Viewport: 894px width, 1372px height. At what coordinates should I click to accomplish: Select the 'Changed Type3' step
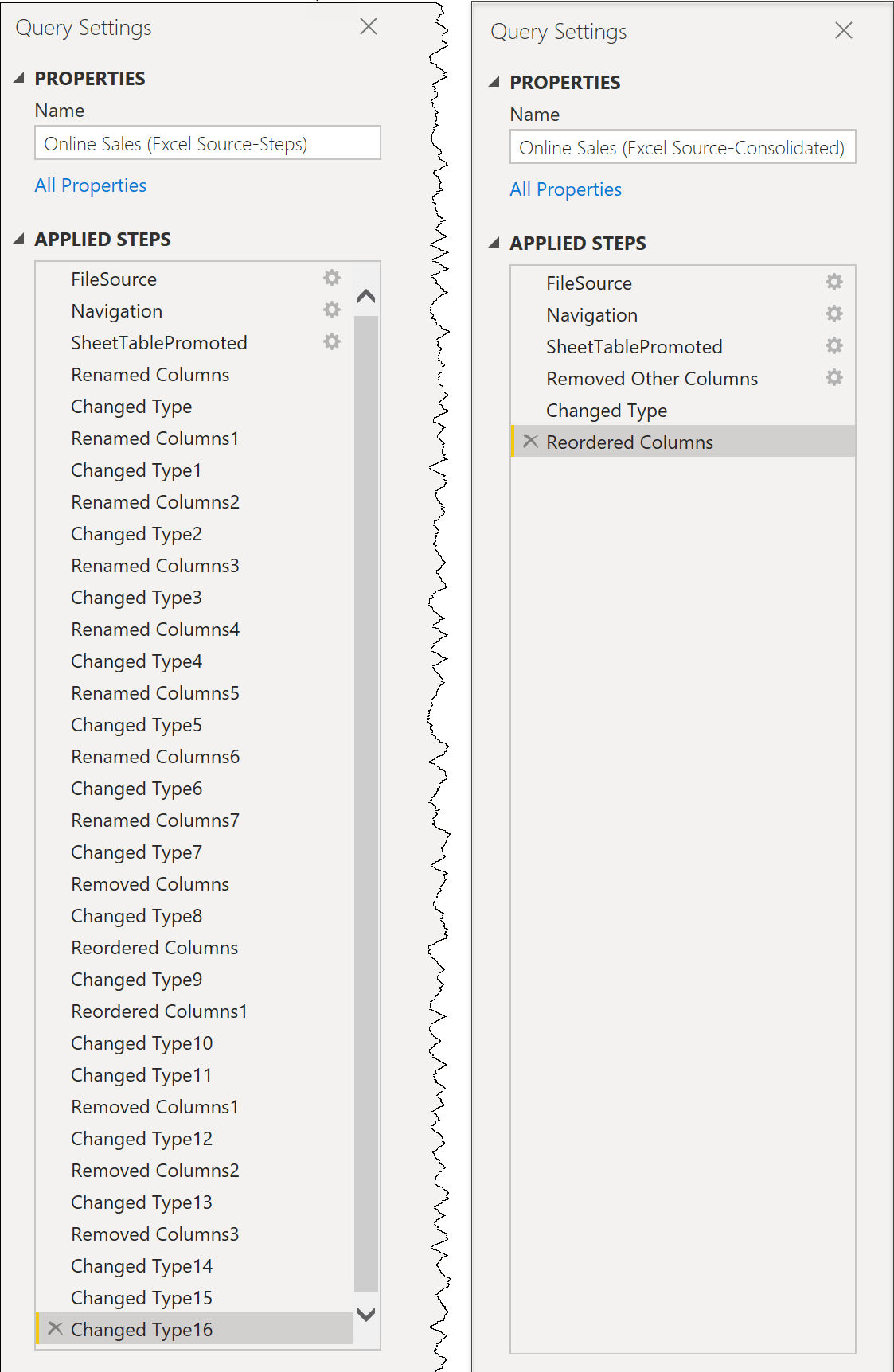coord(193,598)
